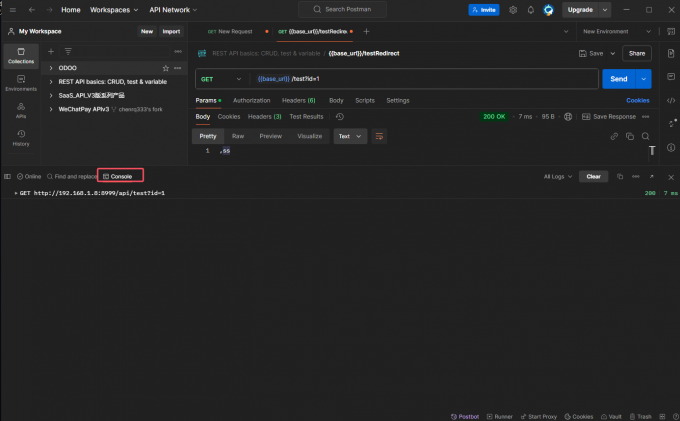Image resolution: width=680 pixels, height=421 pixels.
Task: Copy the response body
Action: [x=630, y=136]
